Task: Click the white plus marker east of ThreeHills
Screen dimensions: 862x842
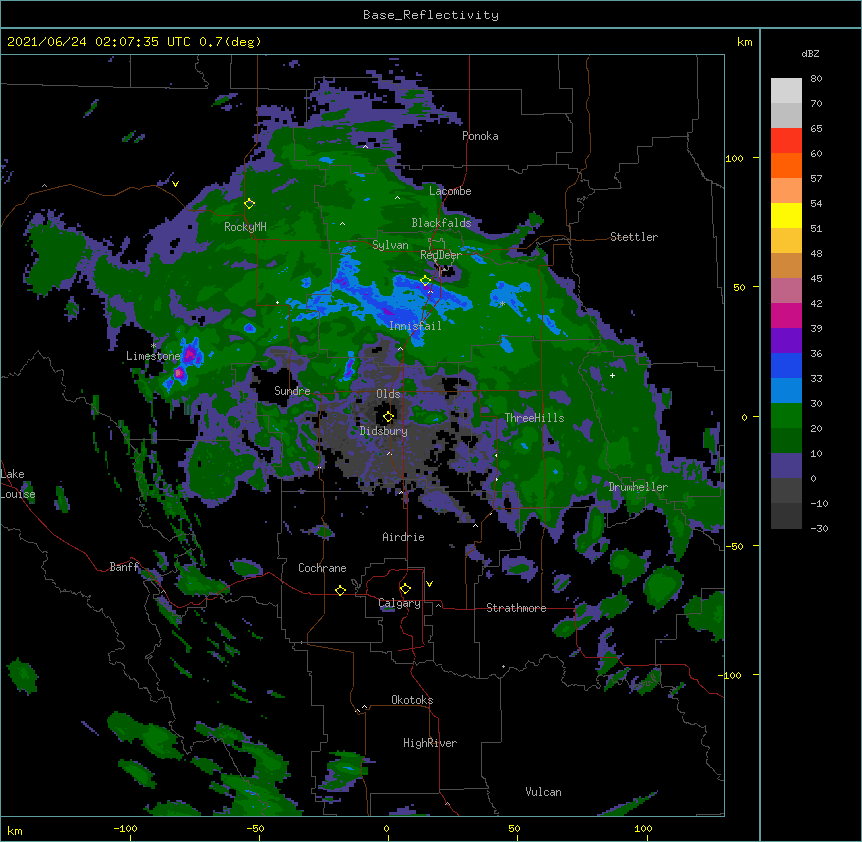Action: click(612, 375)
